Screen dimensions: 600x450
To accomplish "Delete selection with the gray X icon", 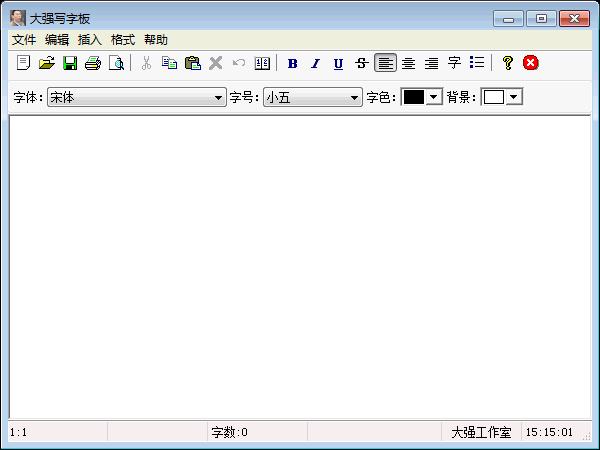I will point(216,63).
